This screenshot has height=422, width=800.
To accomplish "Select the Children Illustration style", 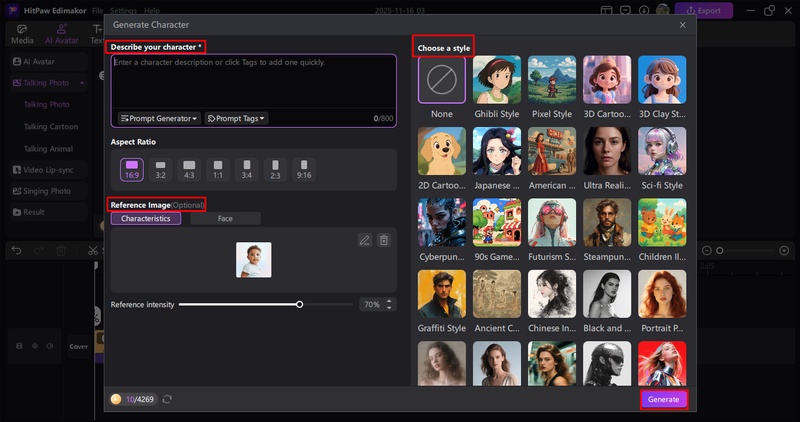I will coord(662,222).
